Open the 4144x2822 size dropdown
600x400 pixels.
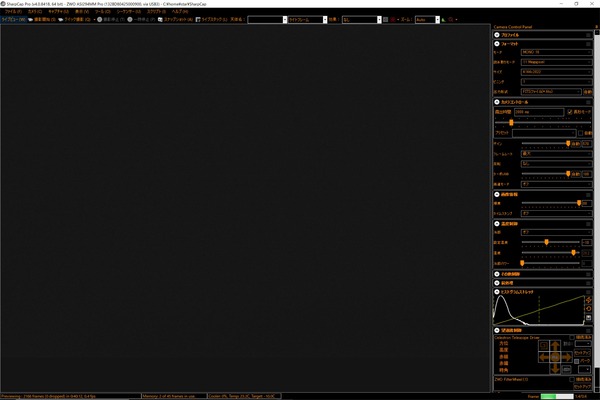point(556,72)
